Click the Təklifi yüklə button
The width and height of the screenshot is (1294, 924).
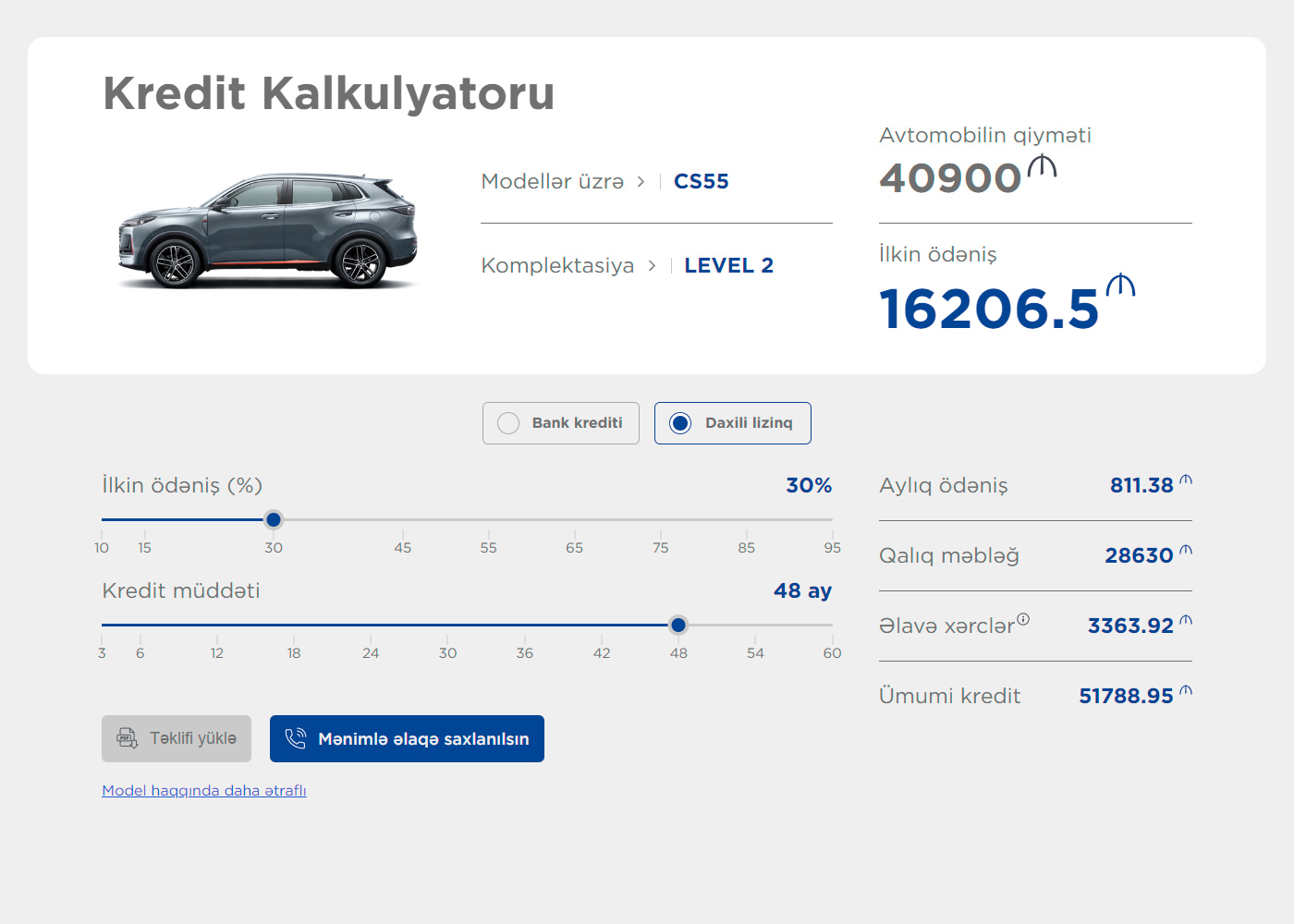coord(177,738)
